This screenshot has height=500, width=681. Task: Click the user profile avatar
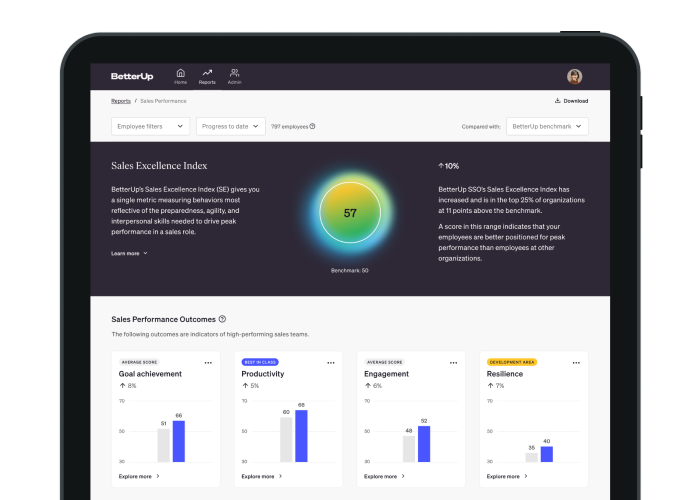tap(574, 76)
